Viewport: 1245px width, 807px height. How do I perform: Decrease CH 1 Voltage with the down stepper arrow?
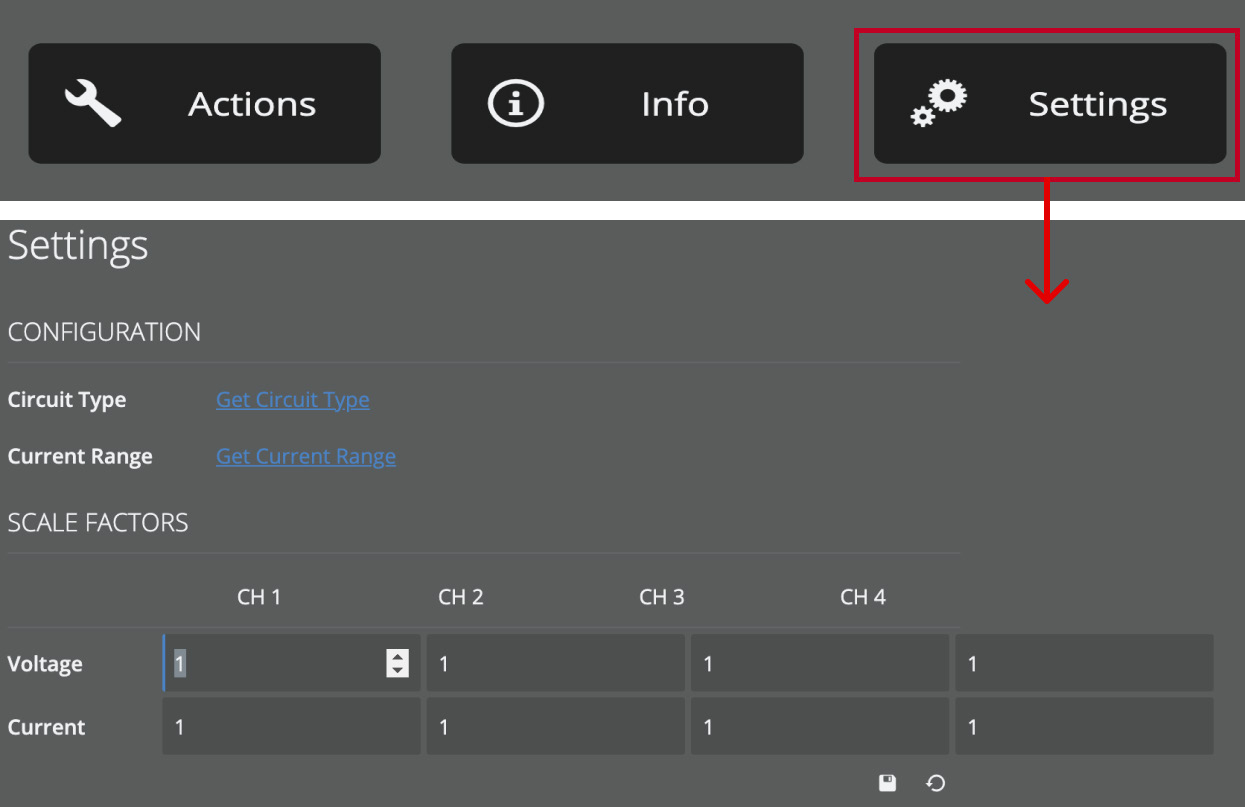tap(397, 670)
